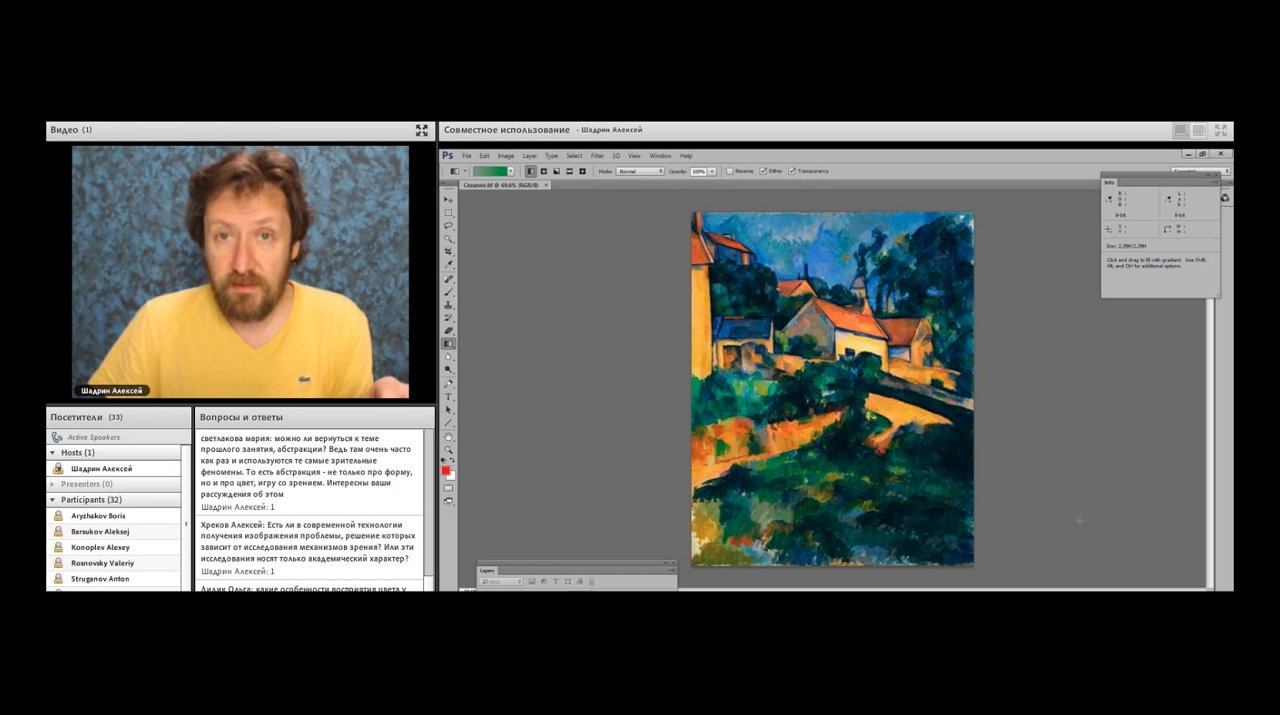Image resolution: width=1280 pixels, height=715 pixels.
Task: Select the Brush tool
Action: [448, 292]
